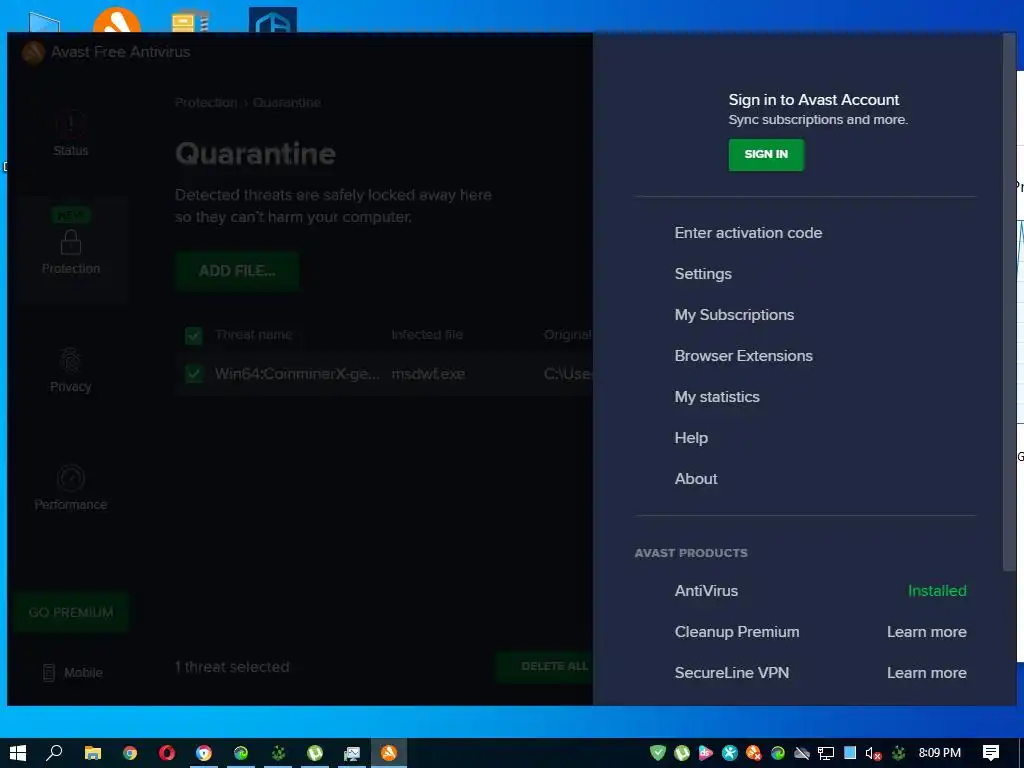Click Learn more next to Cleanup Premium

pyautogui.click(x=926, y=632)
